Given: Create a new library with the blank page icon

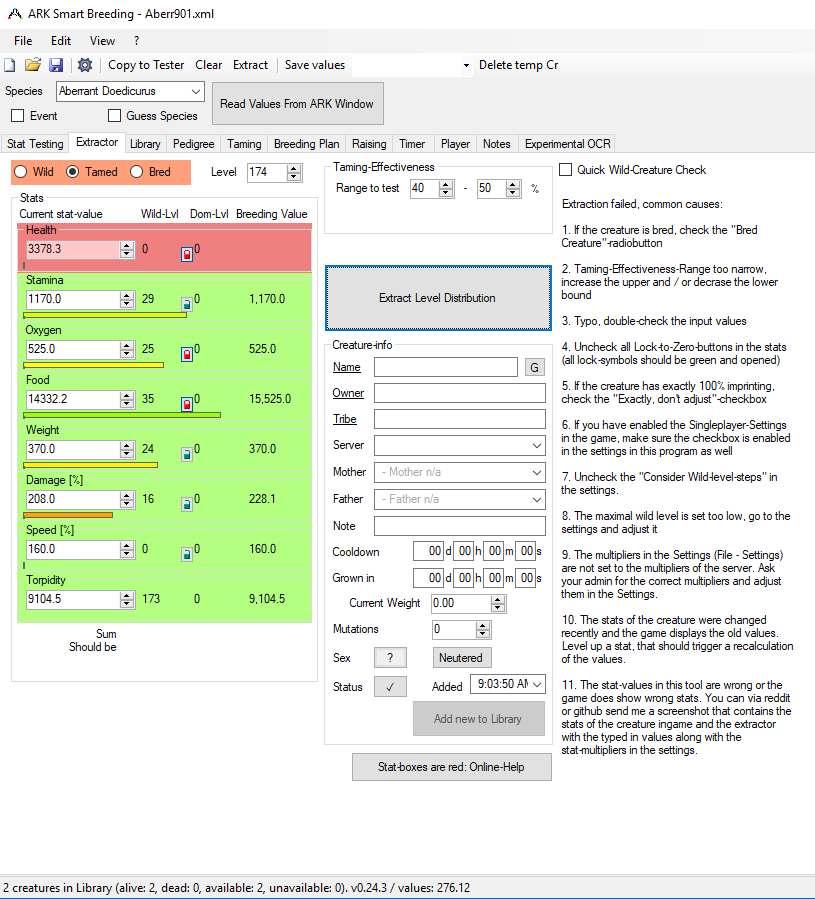Looking at the screenshot, I should click(11, 64).
